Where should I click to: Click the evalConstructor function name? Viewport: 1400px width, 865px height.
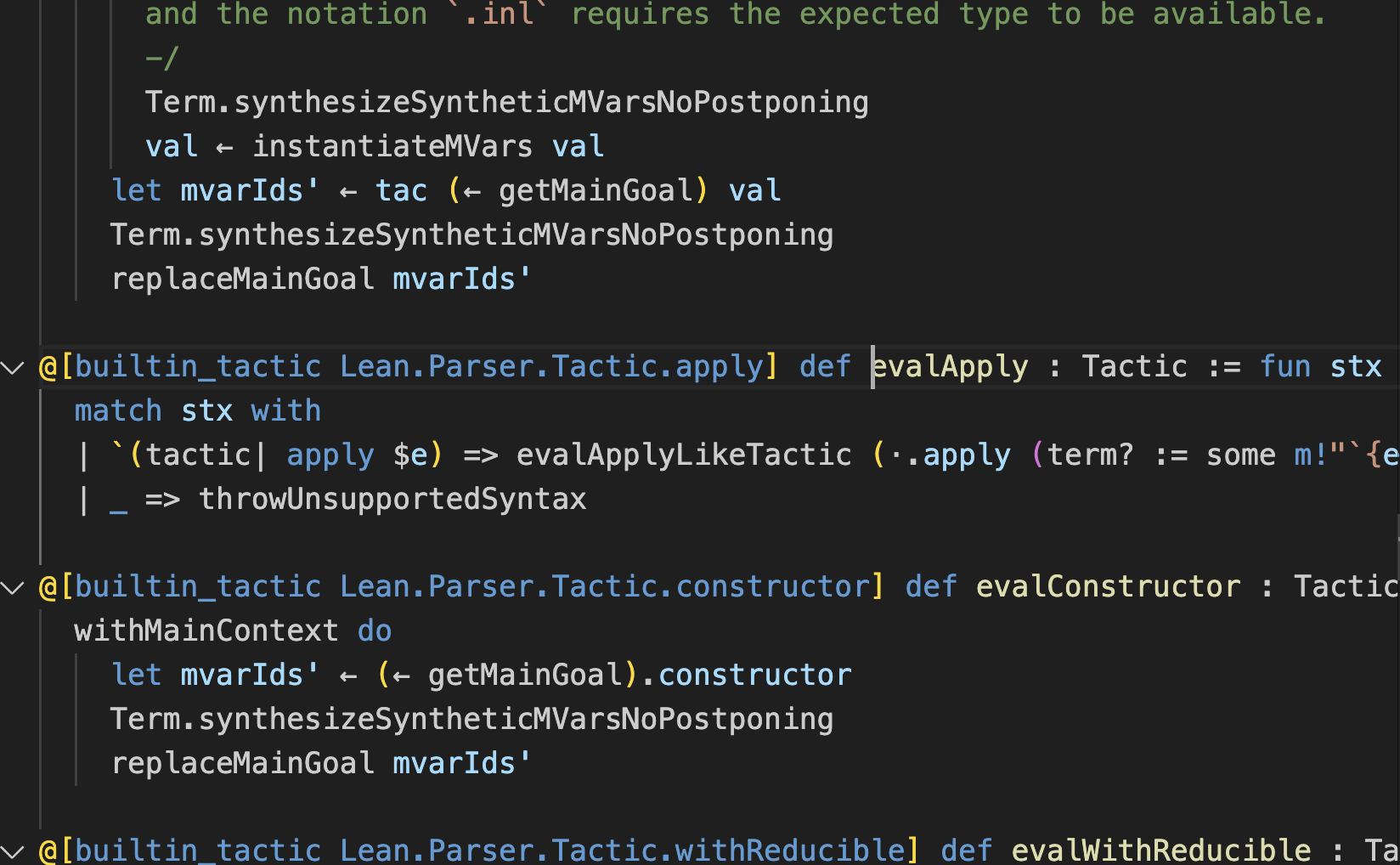coord(1108,587)
